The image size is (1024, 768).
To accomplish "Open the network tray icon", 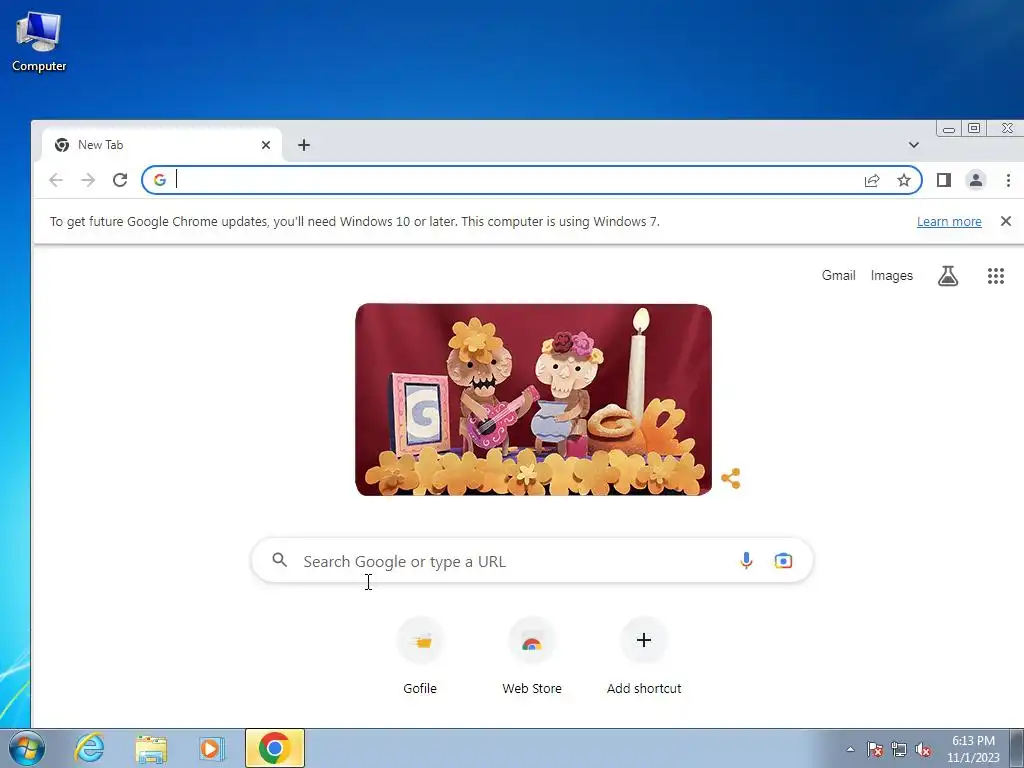I will point(899,750).
